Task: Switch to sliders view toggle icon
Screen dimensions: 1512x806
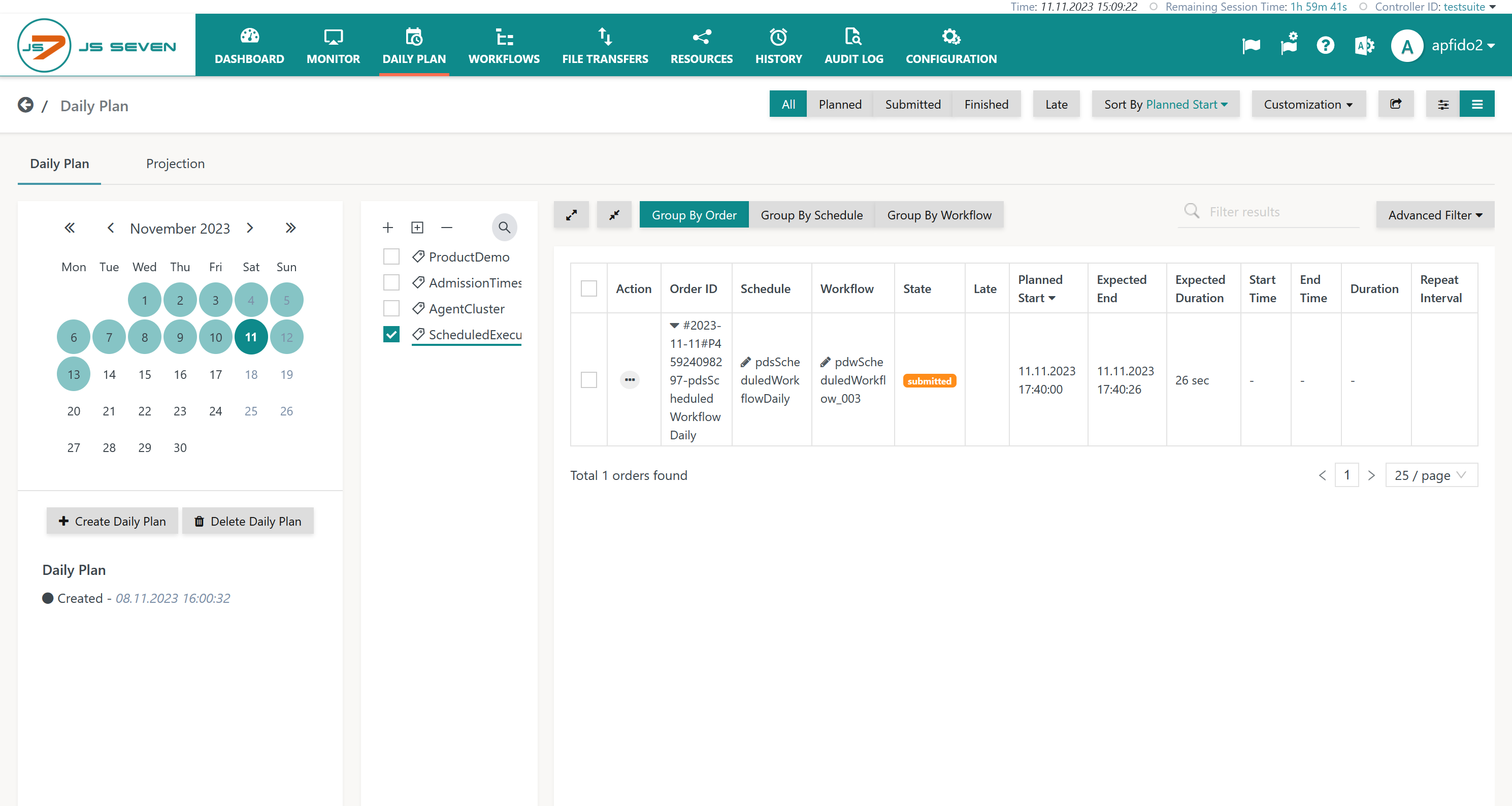Action: coord(1443,104)
